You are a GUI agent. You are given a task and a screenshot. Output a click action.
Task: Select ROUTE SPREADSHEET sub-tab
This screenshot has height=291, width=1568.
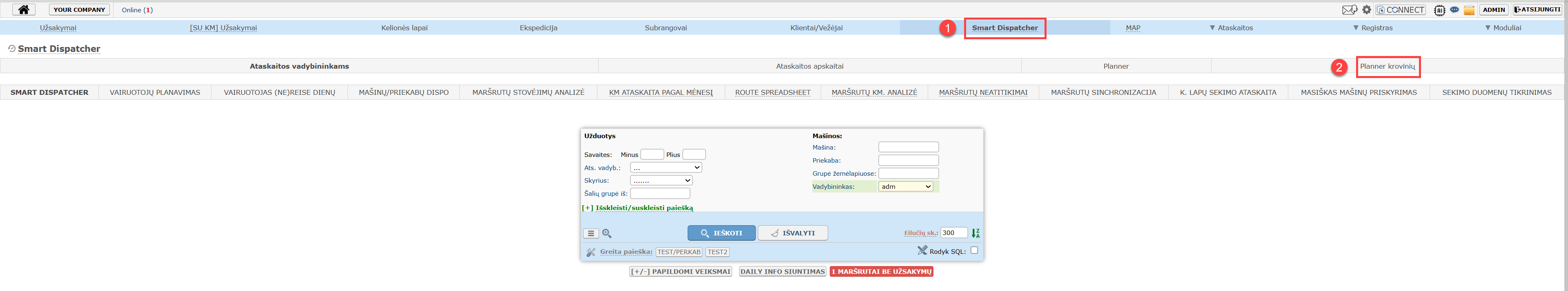point(773,92)
